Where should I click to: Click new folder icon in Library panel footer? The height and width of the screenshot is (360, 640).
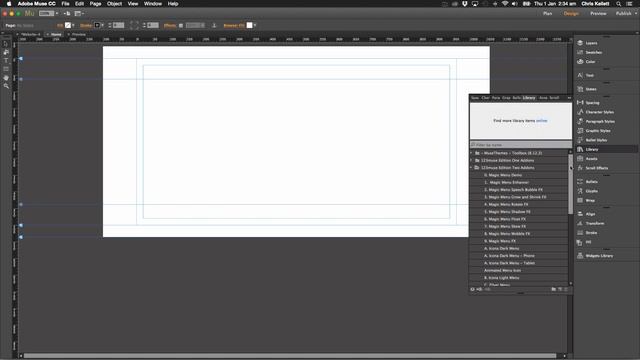(553, 289)
